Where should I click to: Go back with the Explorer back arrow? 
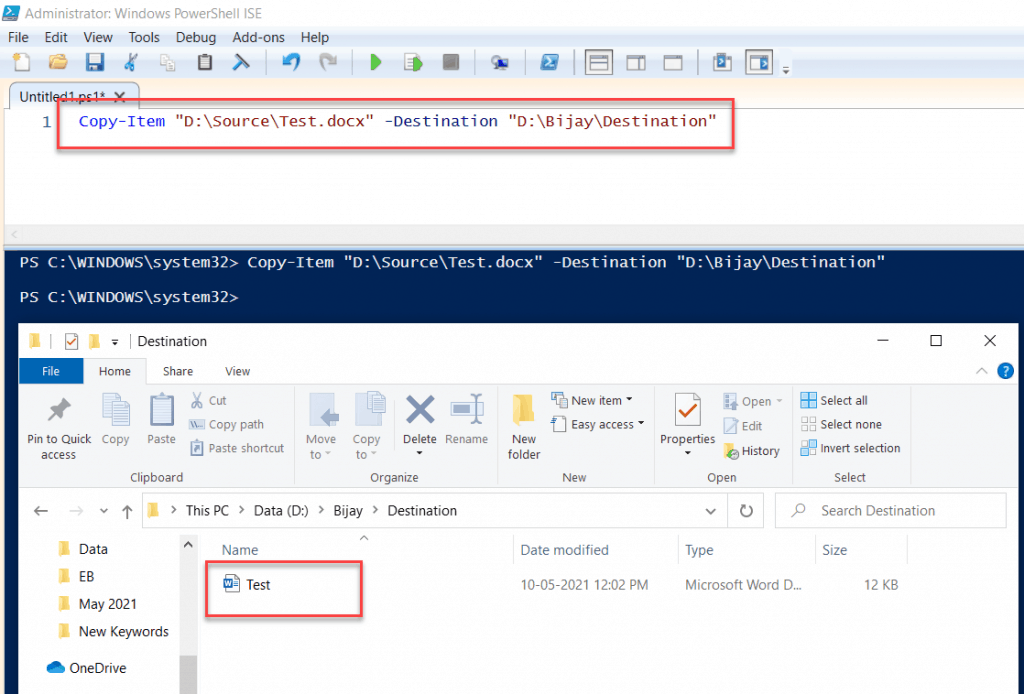click(x=41, y=511)
